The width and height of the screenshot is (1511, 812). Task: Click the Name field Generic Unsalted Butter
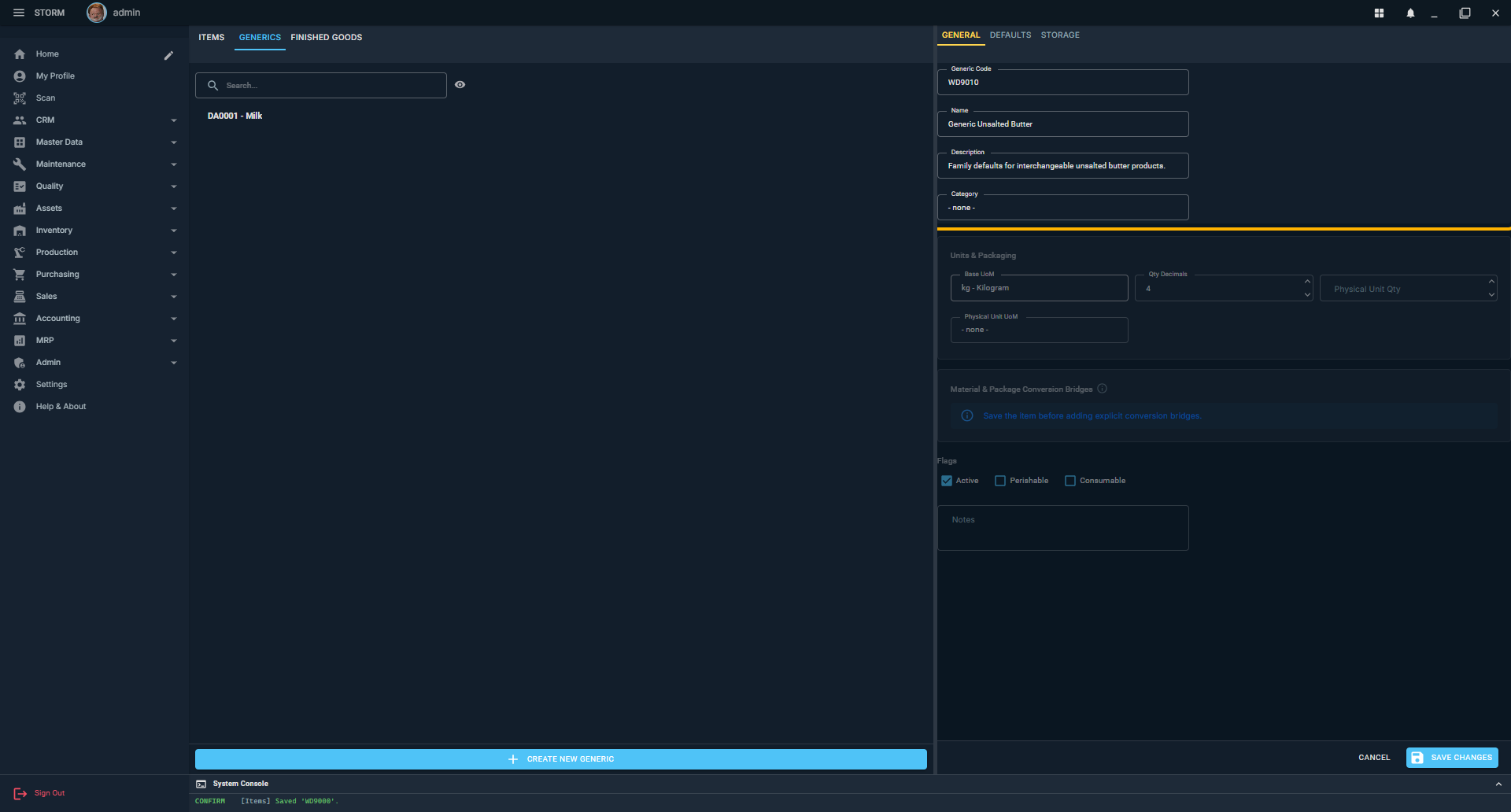click(1062, 124)
